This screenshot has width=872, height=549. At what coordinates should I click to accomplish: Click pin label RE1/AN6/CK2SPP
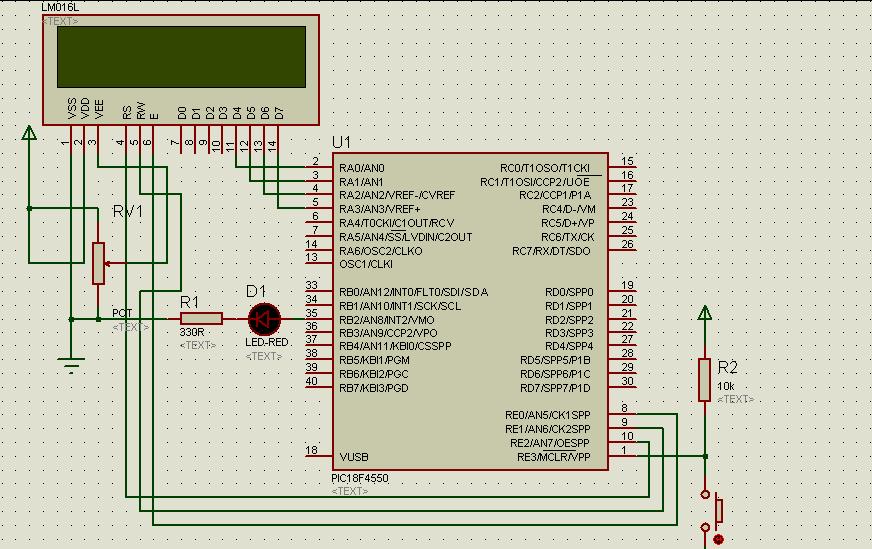pyautogui.click(x=548, y=429)
